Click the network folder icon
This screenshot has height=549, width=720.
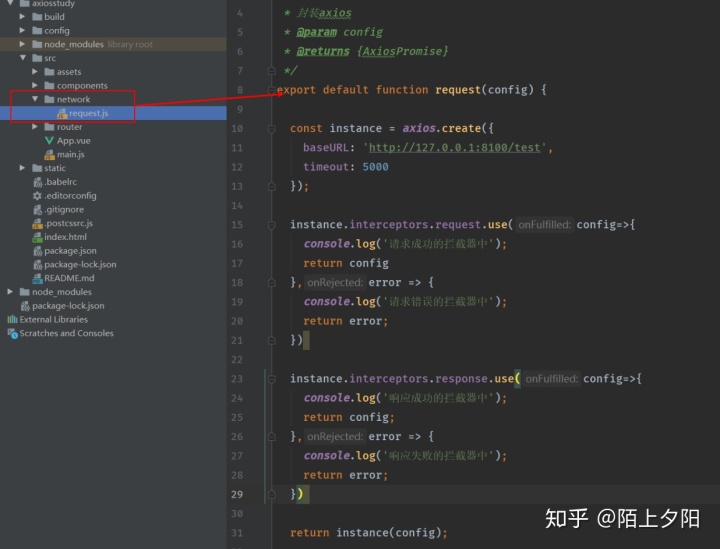[x=50, y=100]
